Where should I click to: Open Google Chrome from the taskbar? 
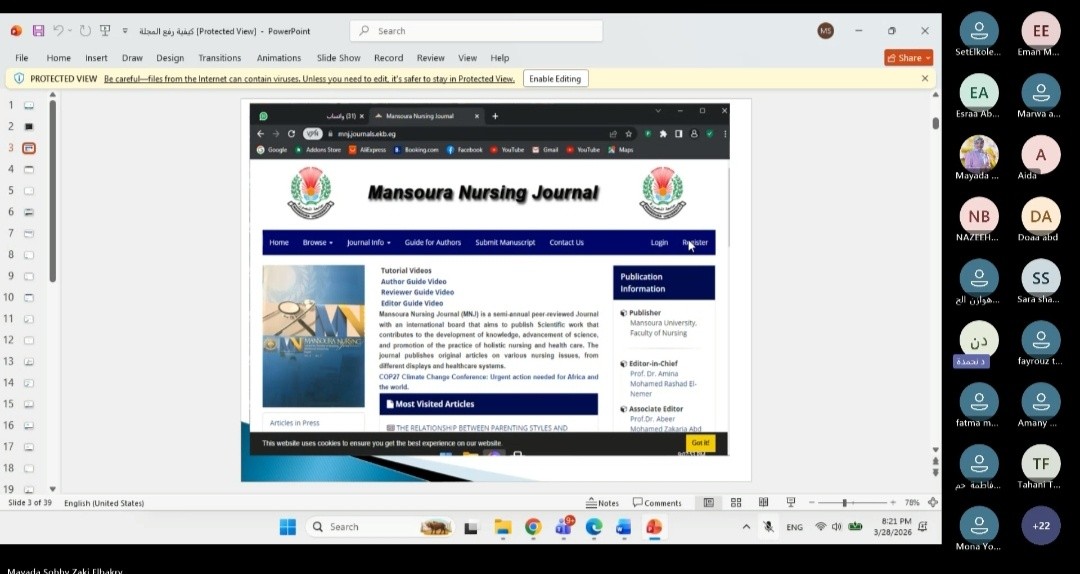(533, 527)
